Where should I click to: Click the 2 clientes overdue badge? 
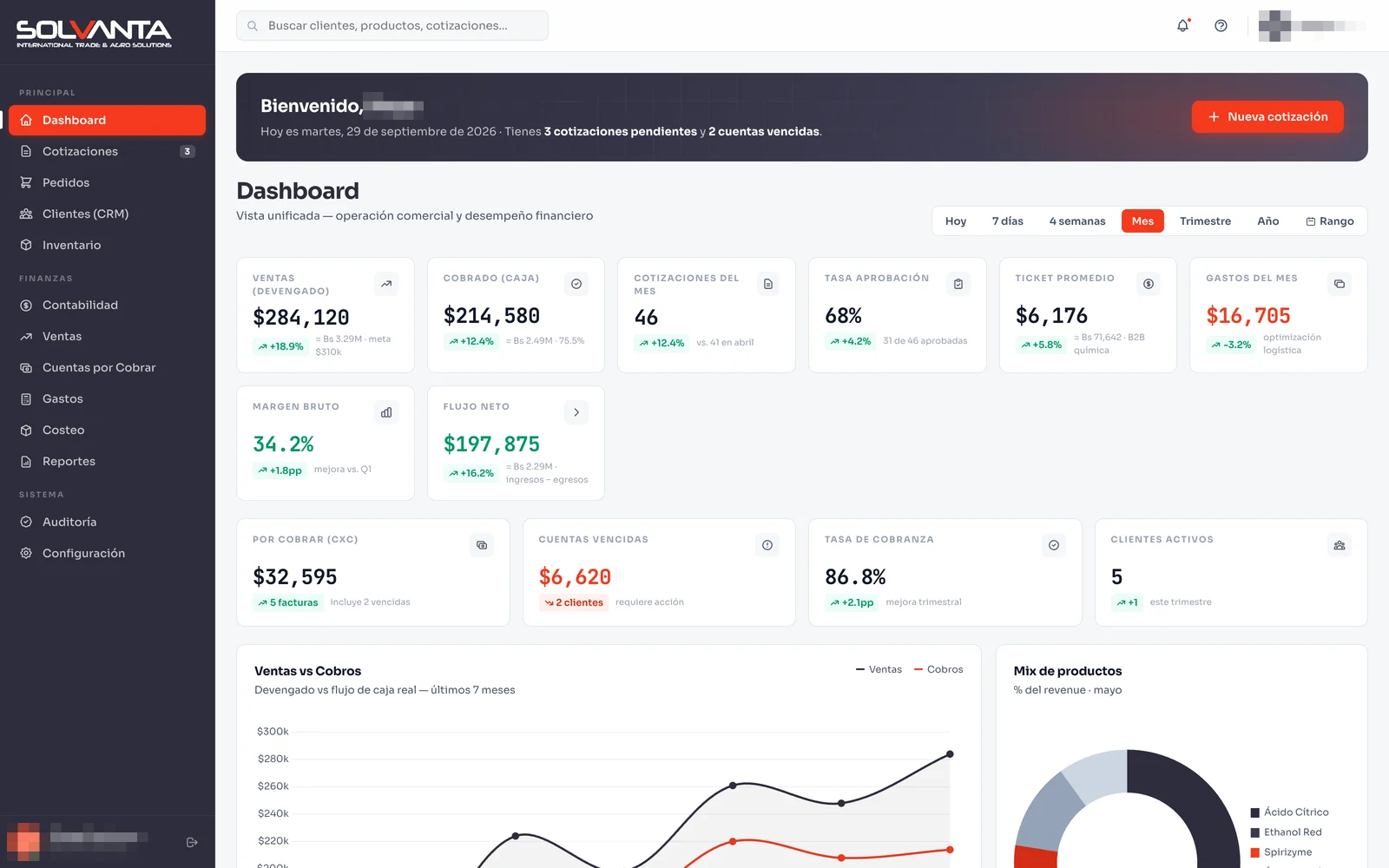[574, 602]
